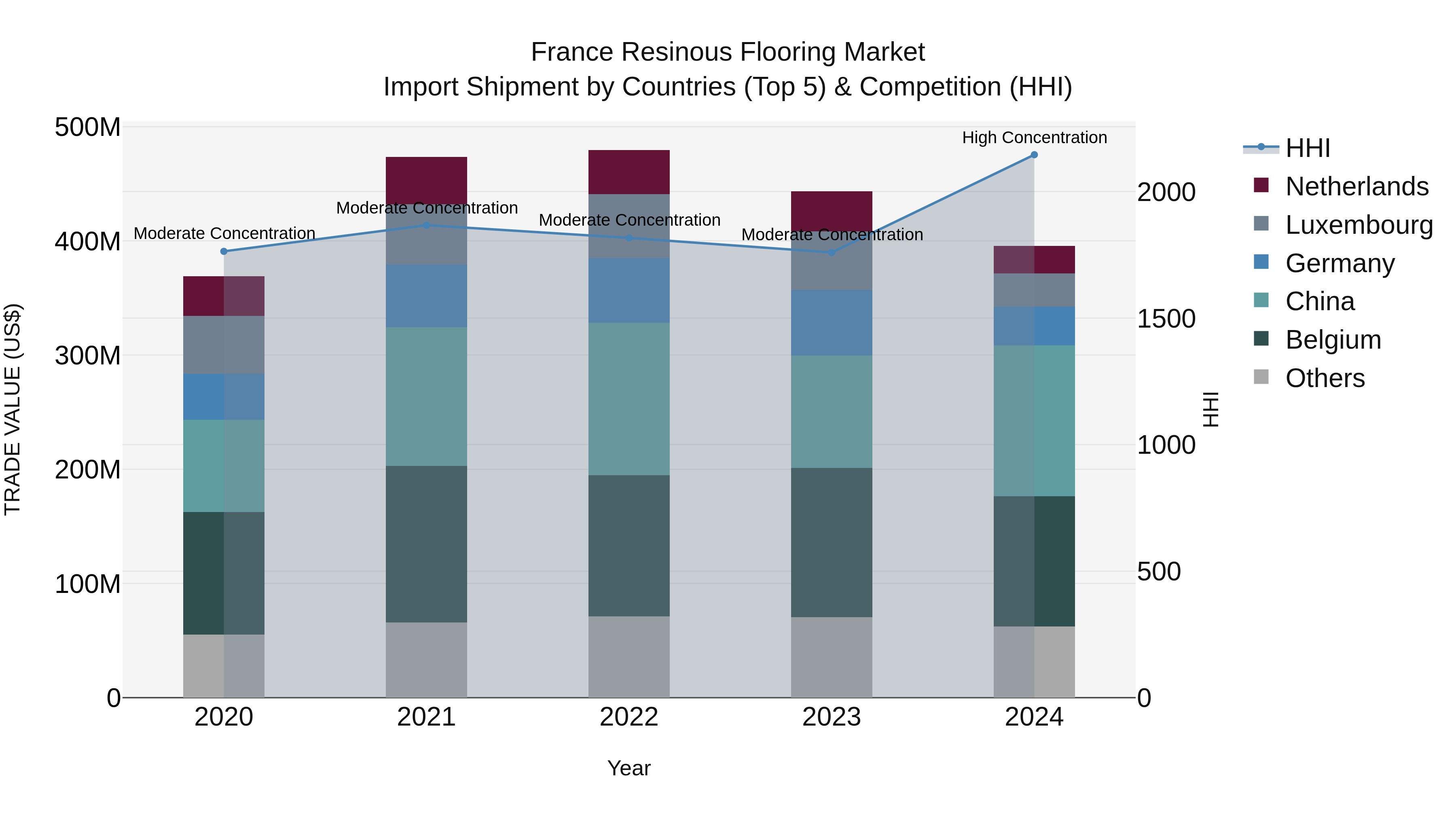Toggle the China legend entry
1456x819 pixels.
coord(1304,301)
